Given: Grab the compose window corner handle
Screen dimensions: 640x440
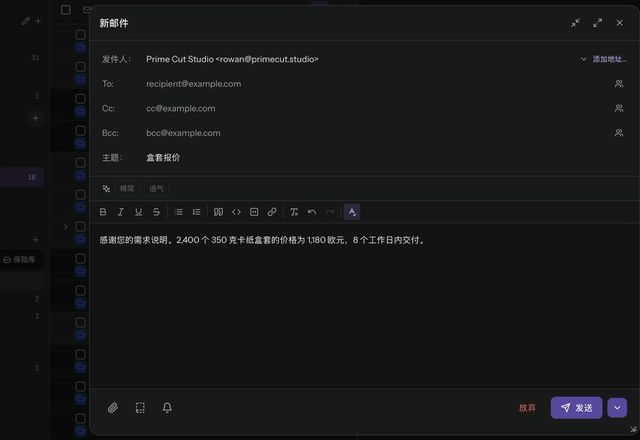Looking at the screenshot, I should coord(633,429).
